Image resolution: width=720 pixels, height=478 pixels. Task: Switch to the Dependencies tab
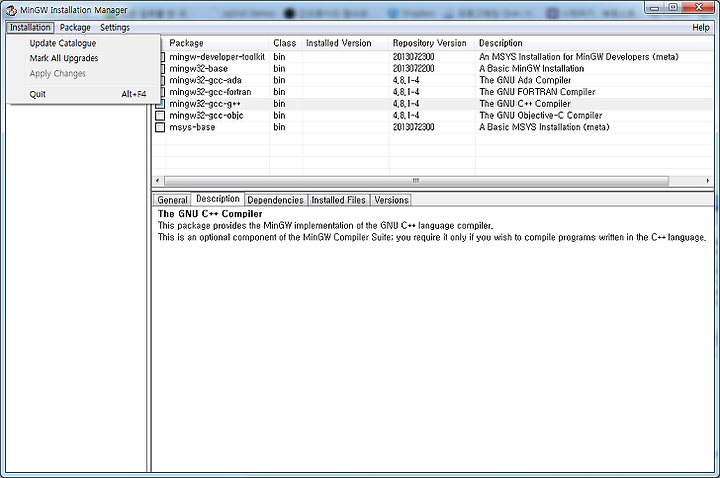point(276,200)
